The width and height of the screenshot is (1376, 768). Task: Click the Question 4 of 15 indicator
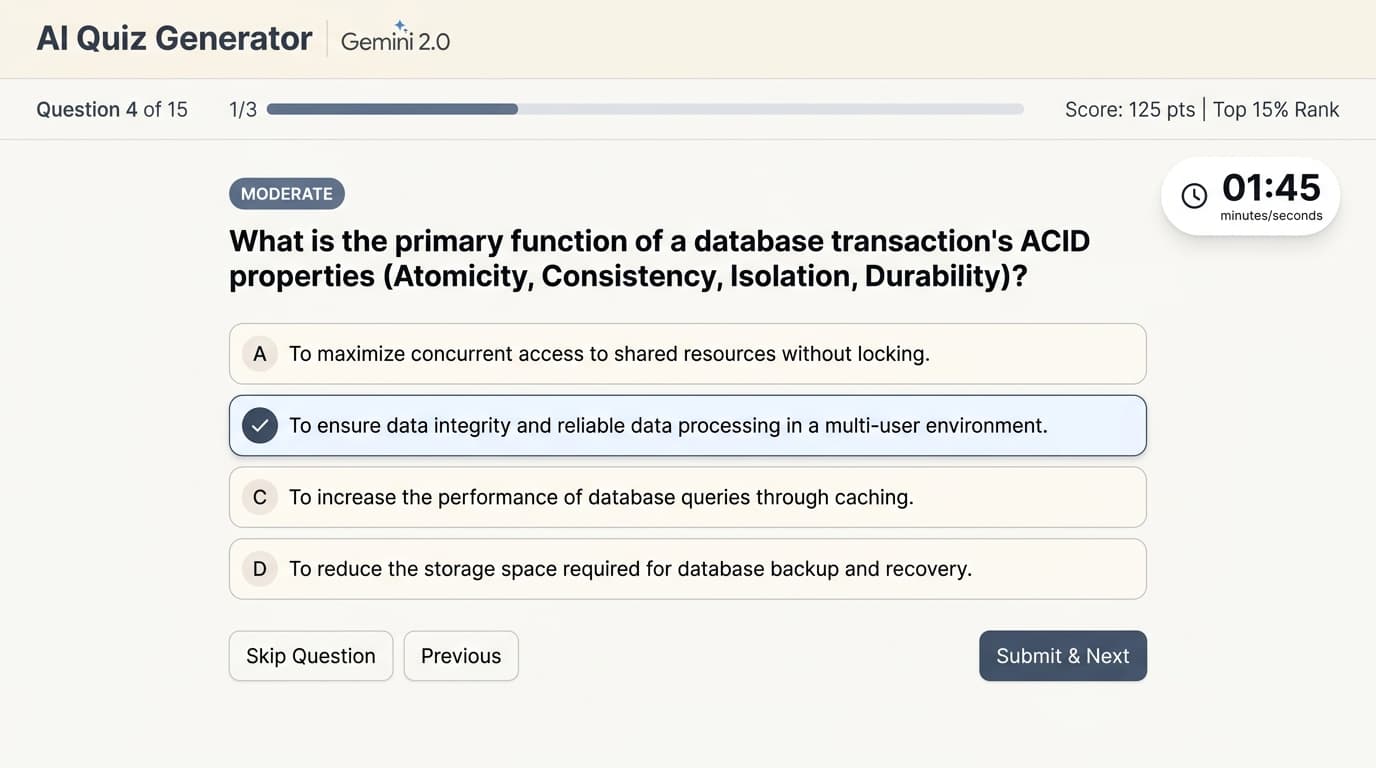112,109
